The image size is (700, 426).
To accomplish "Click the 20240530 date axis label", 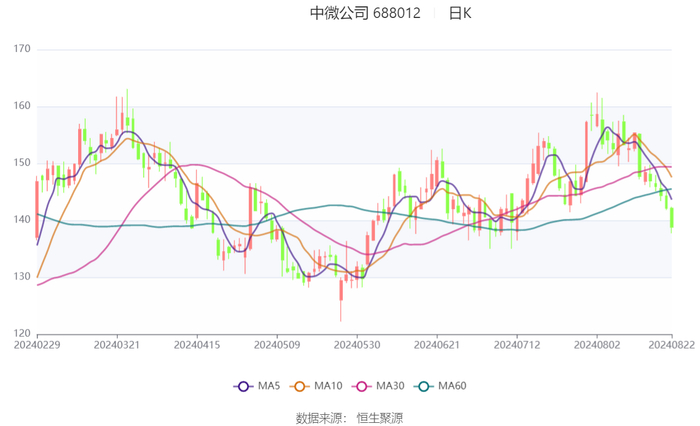I will coord(357,345).
